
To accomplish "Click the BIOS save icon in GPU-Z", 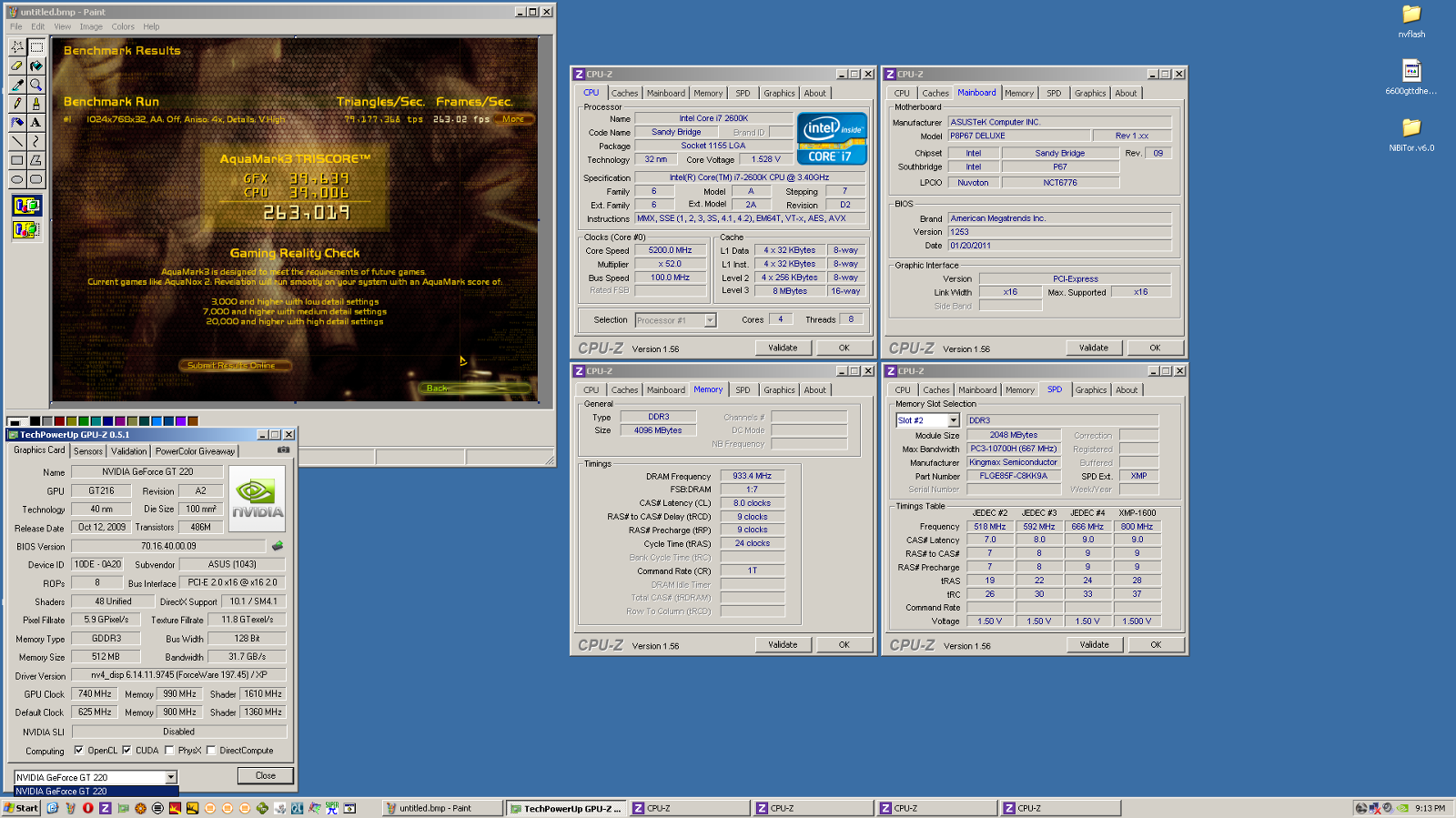I will pos(278,546).
